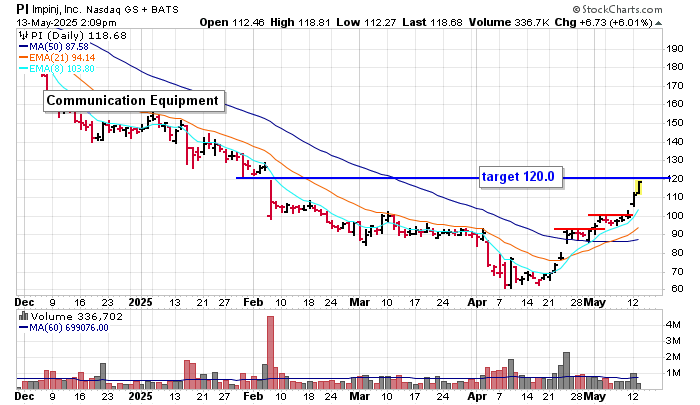Image resolution: width=700 pixels, height=405 pixels.
Task: Select the Low 112.27 value
Action: (x=366, y=22)
